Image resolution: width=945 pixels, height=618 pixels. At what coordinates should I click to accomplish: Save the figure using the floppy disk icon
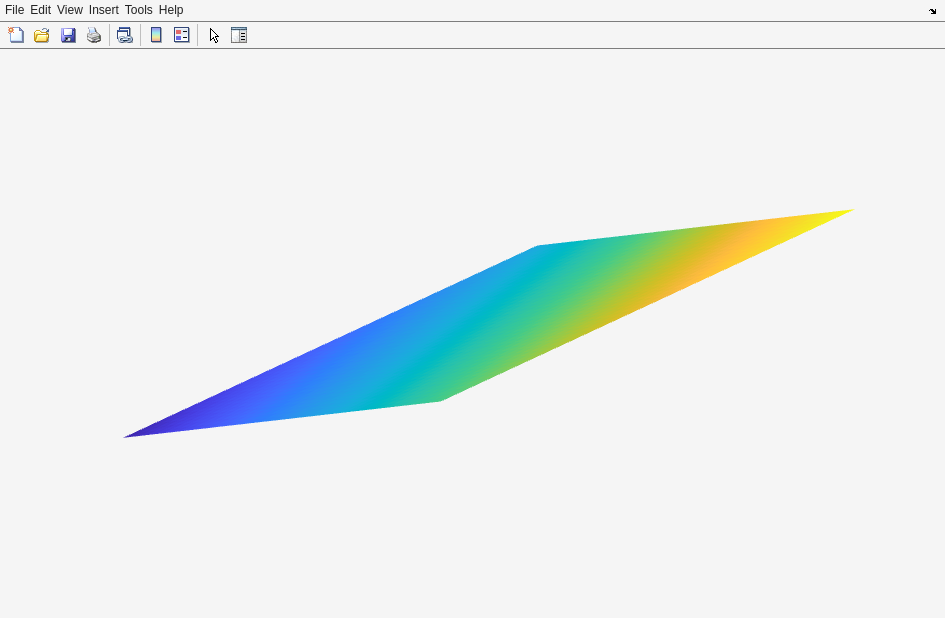tap(68, 35)
